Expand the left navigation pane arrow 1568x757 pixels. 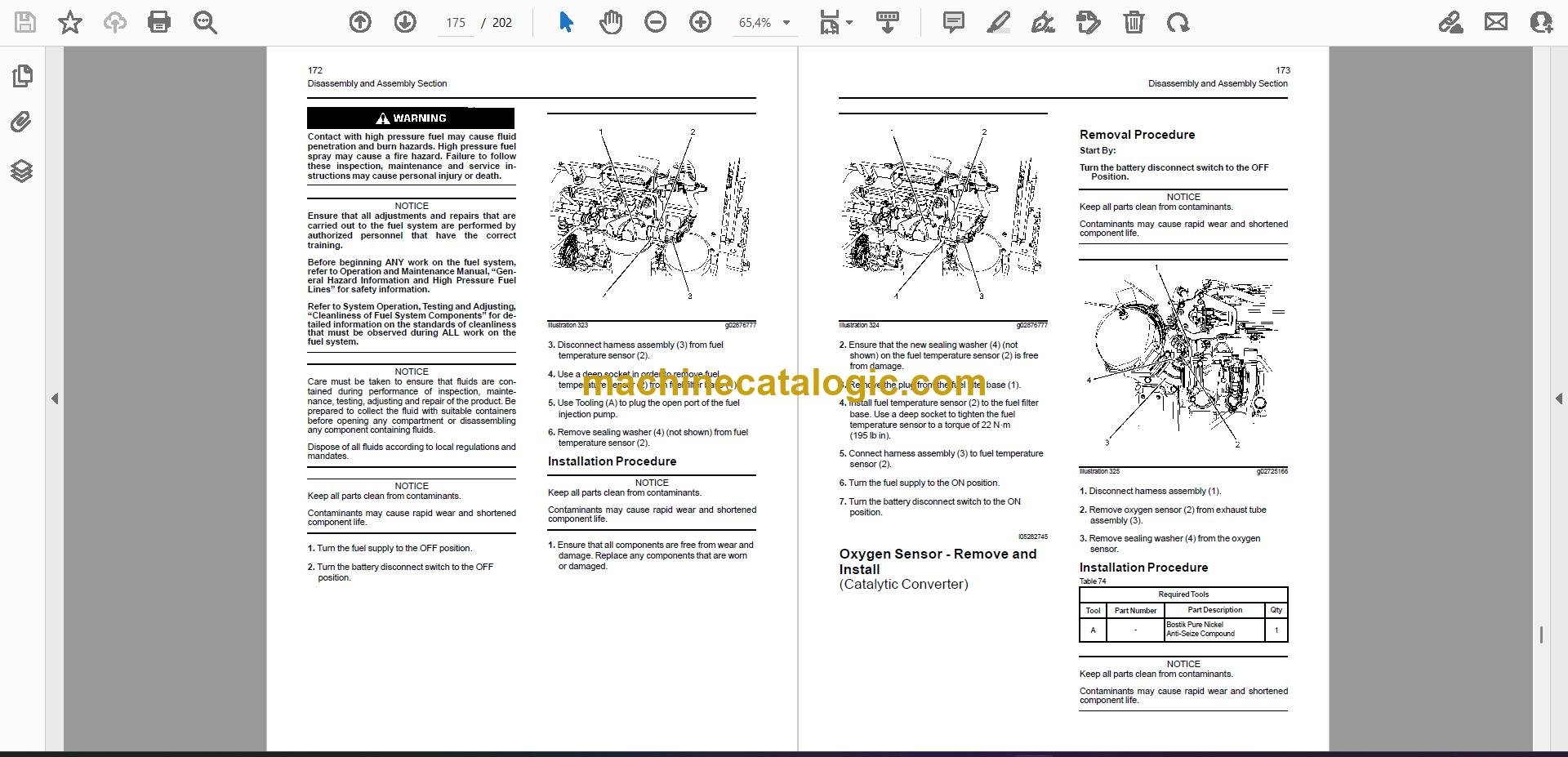click(55, 399)
